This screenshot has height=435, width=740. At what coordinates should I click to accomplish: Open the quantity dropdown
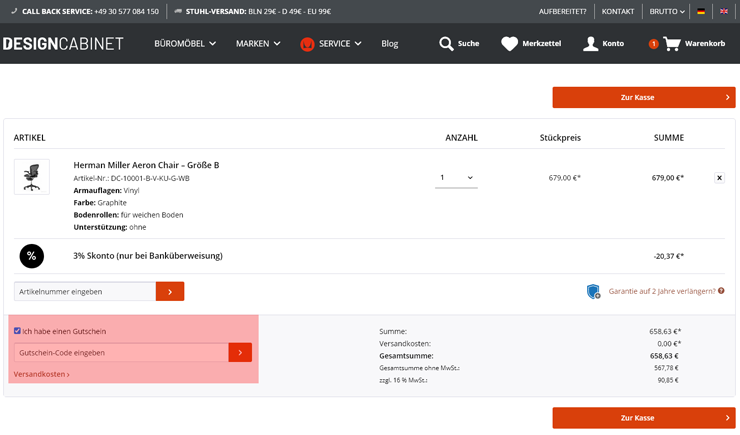point(456,178)
